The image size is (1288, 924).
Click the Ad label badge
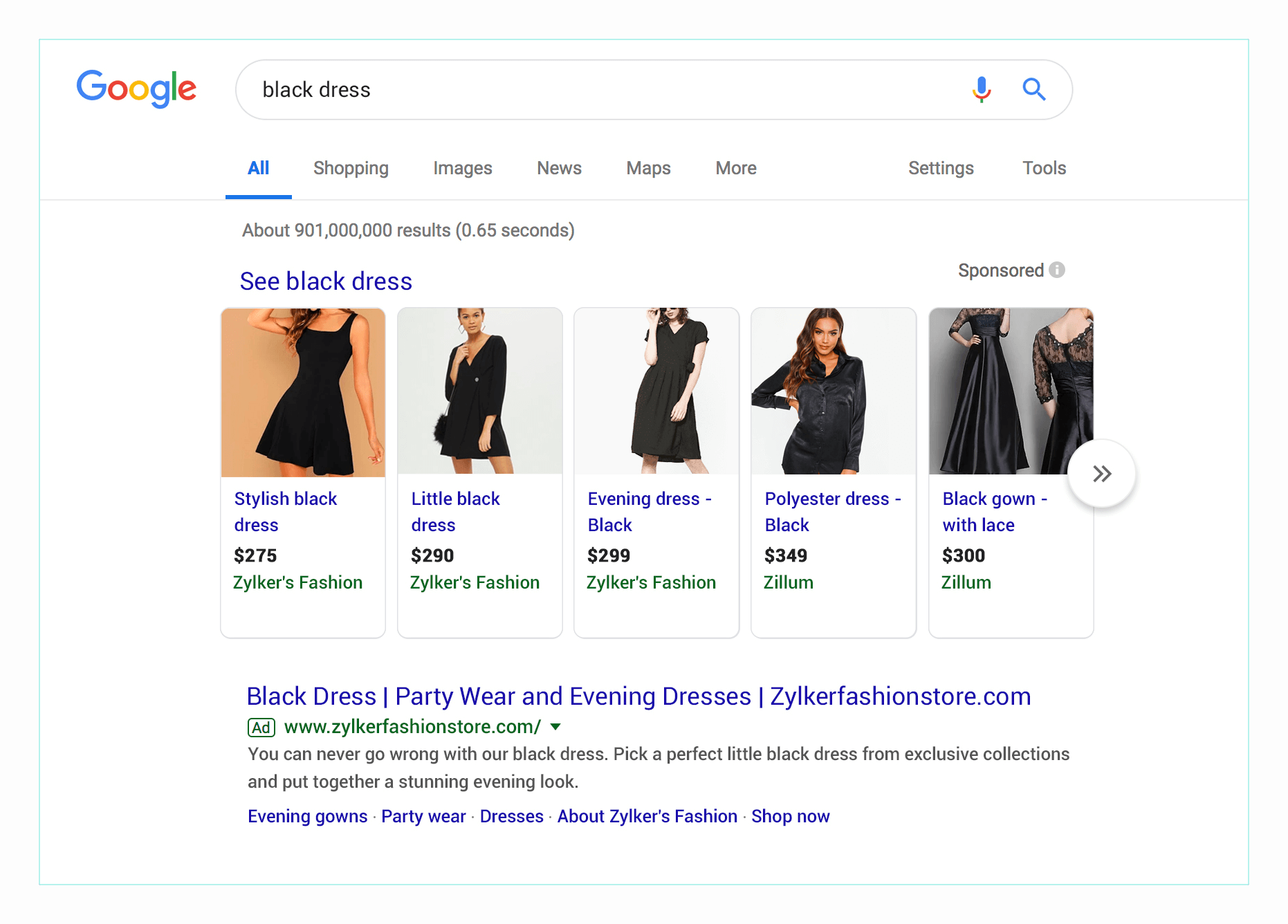[261, 728]
